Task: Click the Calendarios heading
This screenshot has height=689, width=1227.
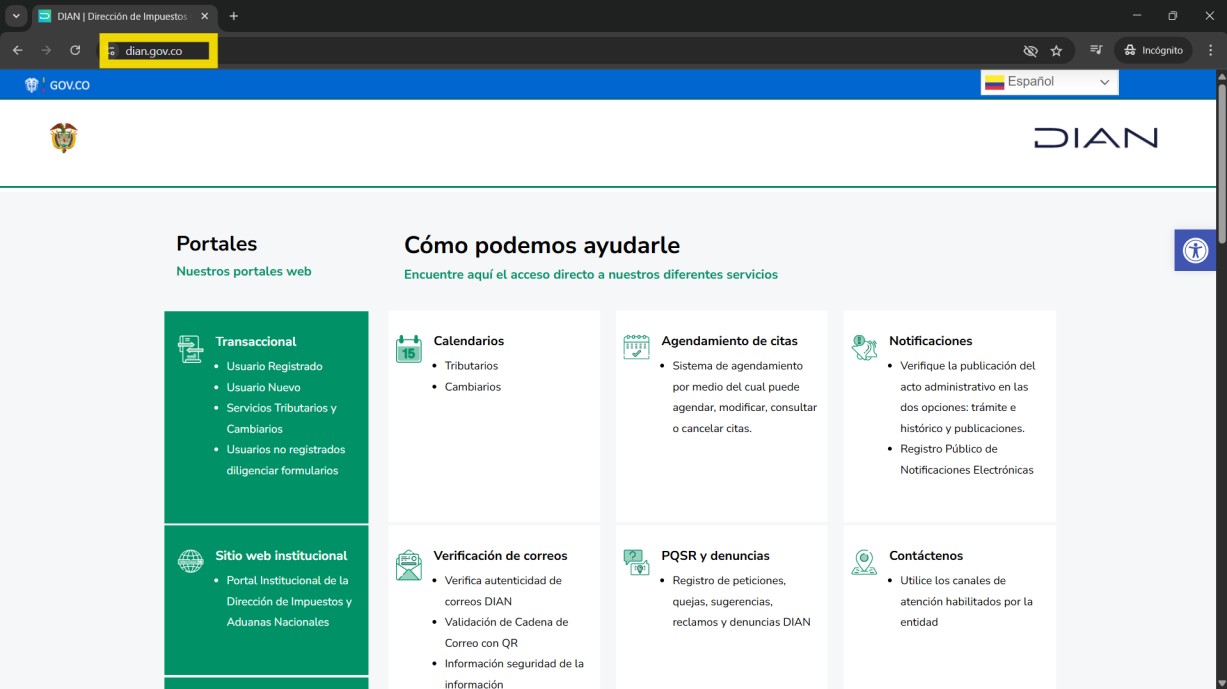Action: coord(469,341)
